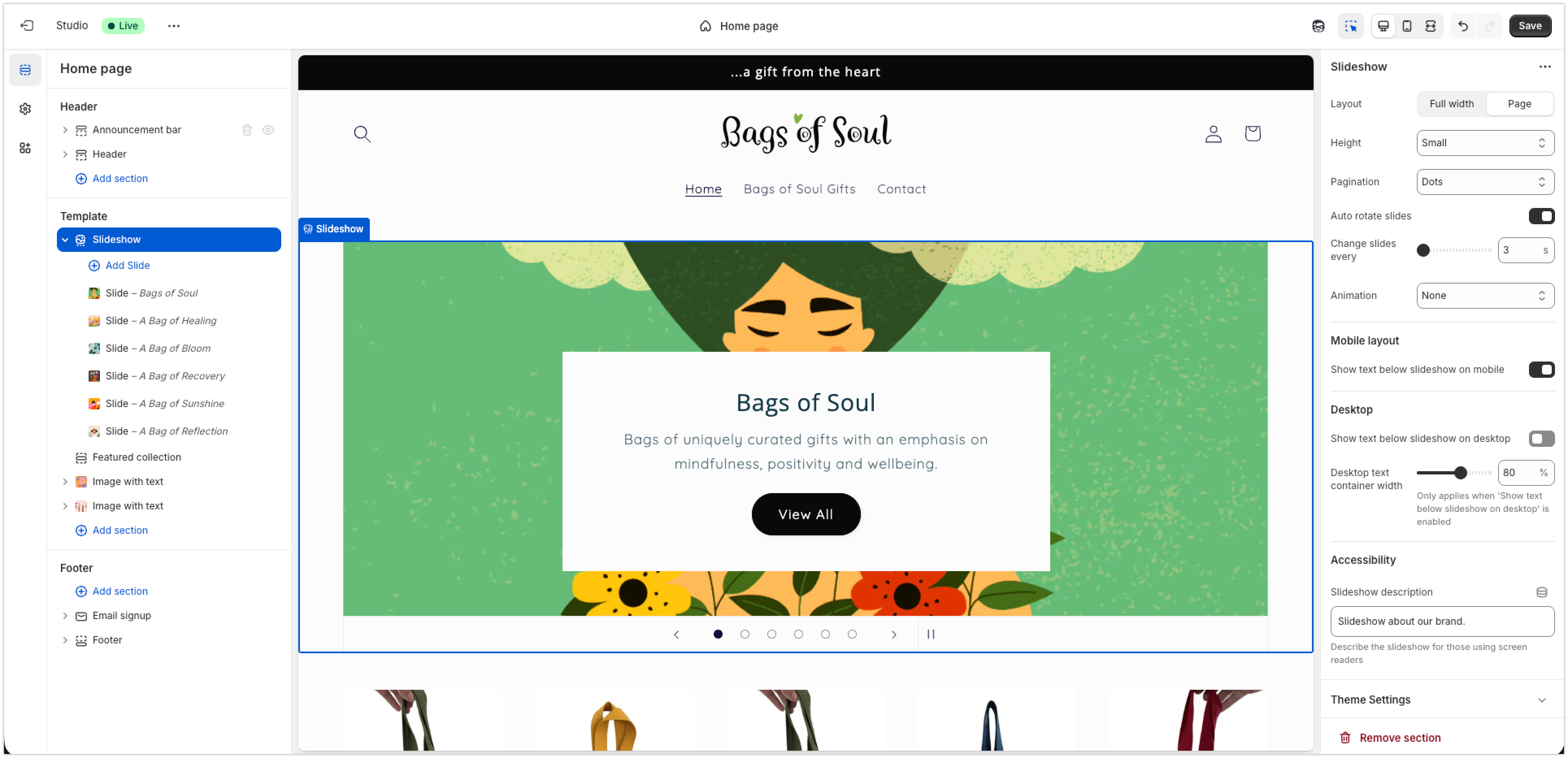
Task: Enable show text below slideshow on desktop
Action: coord(1541,439)
